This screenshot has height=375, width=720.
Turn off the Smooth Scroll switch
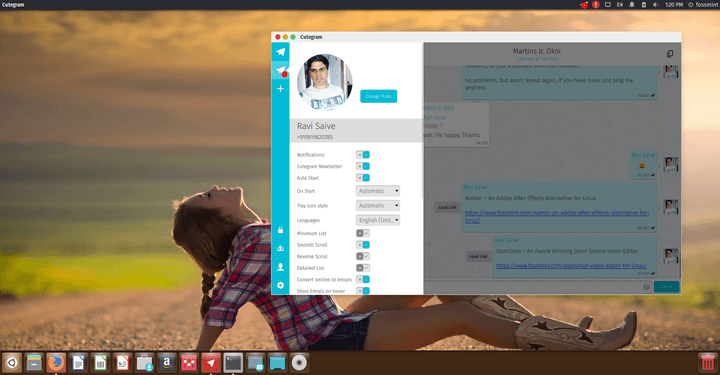(363, 245)
